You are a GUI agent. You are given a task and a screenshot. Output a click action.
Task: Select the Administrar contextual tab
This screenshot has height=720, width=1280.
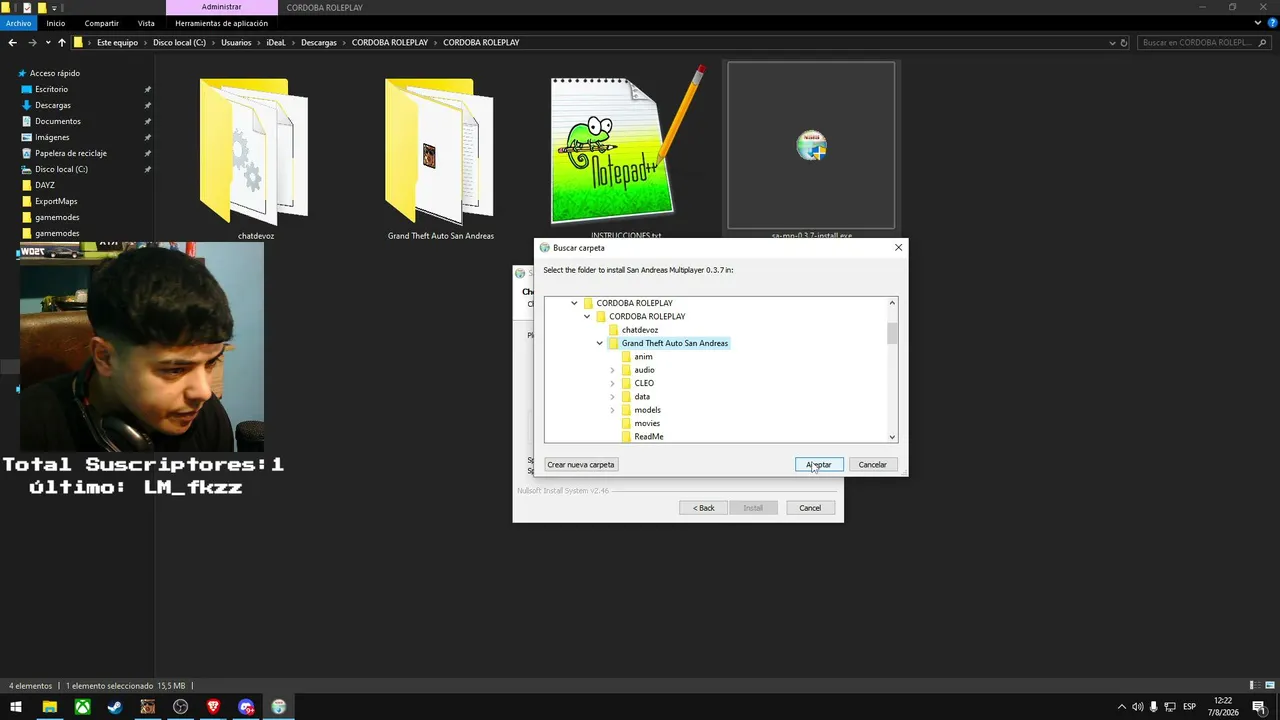(221, 7)
